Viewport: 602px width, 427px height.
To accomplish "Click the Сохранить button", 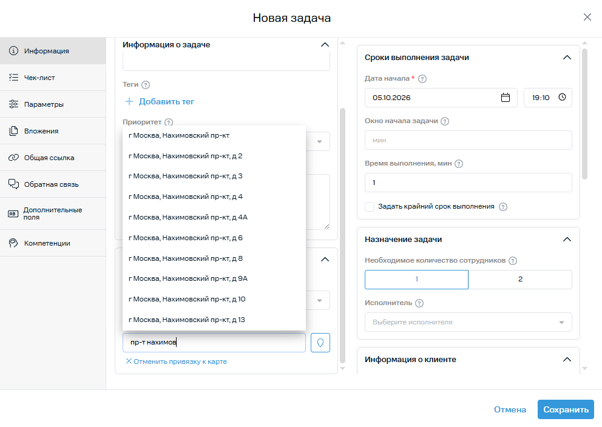I will (566, 409).
